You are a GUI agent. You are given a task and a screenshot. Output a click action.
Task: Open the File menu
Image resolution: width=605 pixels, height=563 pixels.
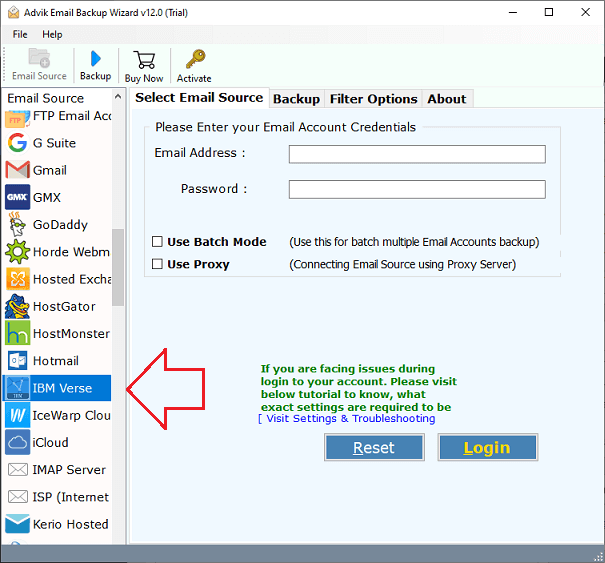pyautogui.click(x=20, y=34)
